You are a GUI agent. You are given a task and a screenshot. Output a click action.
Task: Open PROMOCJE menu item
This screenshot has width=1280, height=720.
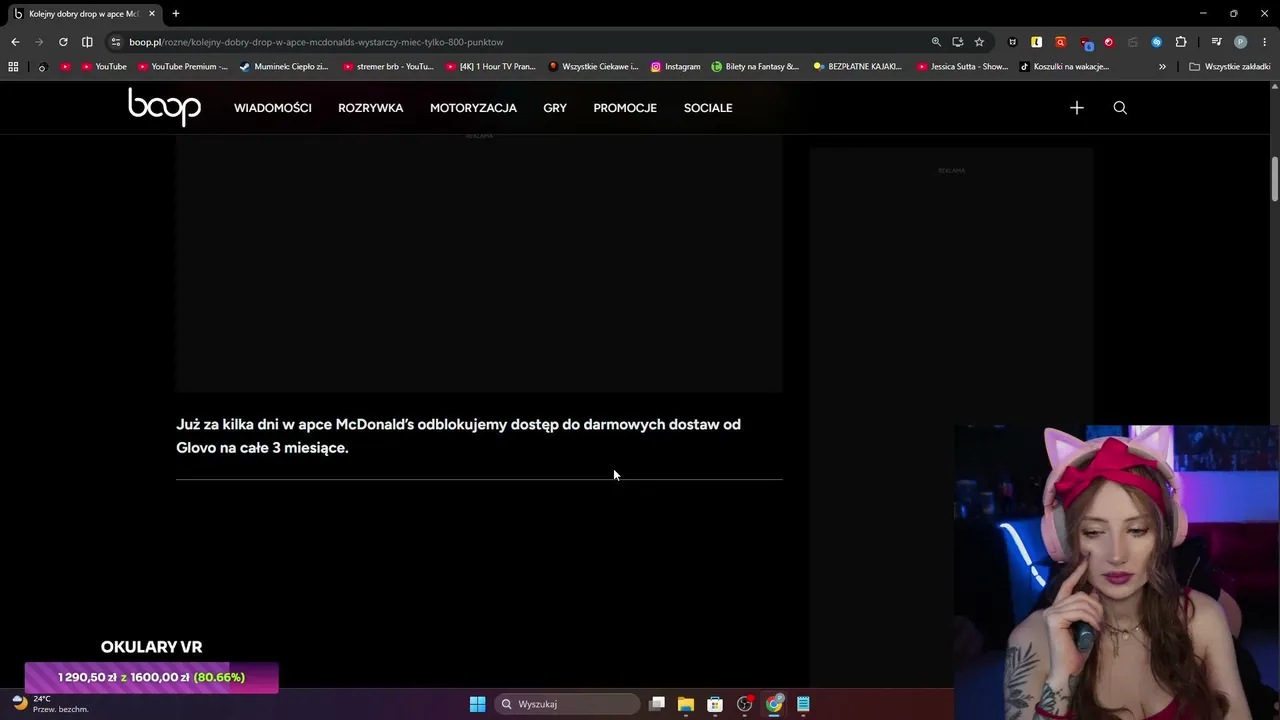click(625, 108)
